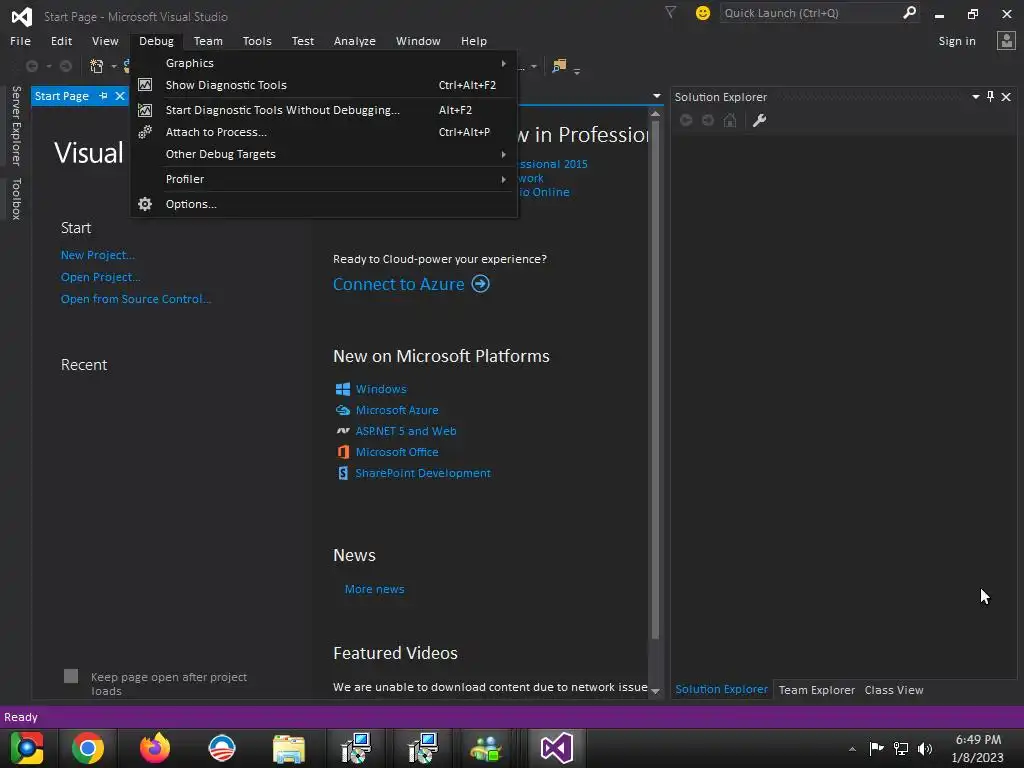Click the Start Page scroll down arrow
The width and height of the screenshot is (1024, 768).
click(x=655, y=691)
